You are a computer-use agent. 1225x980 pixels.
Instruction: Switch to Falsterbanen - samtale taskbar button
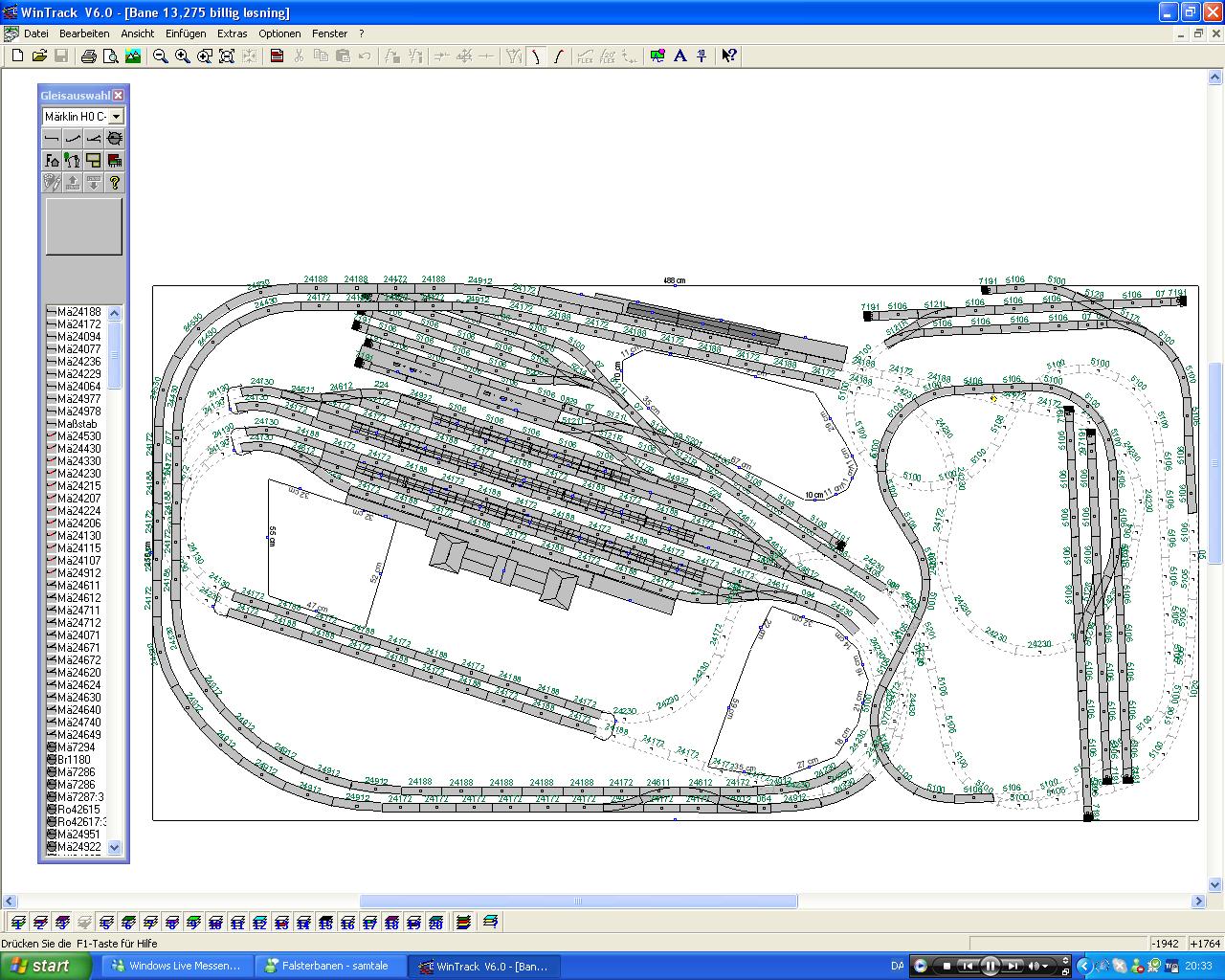[x=331, y=966]
